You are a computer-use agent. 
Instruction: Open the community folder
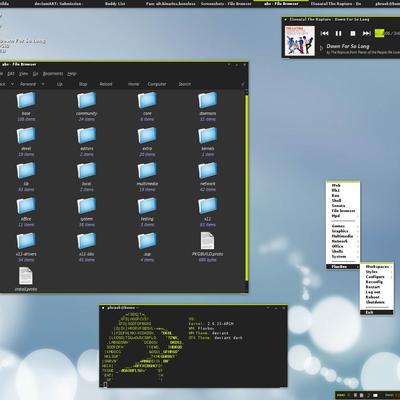[87, 101]
